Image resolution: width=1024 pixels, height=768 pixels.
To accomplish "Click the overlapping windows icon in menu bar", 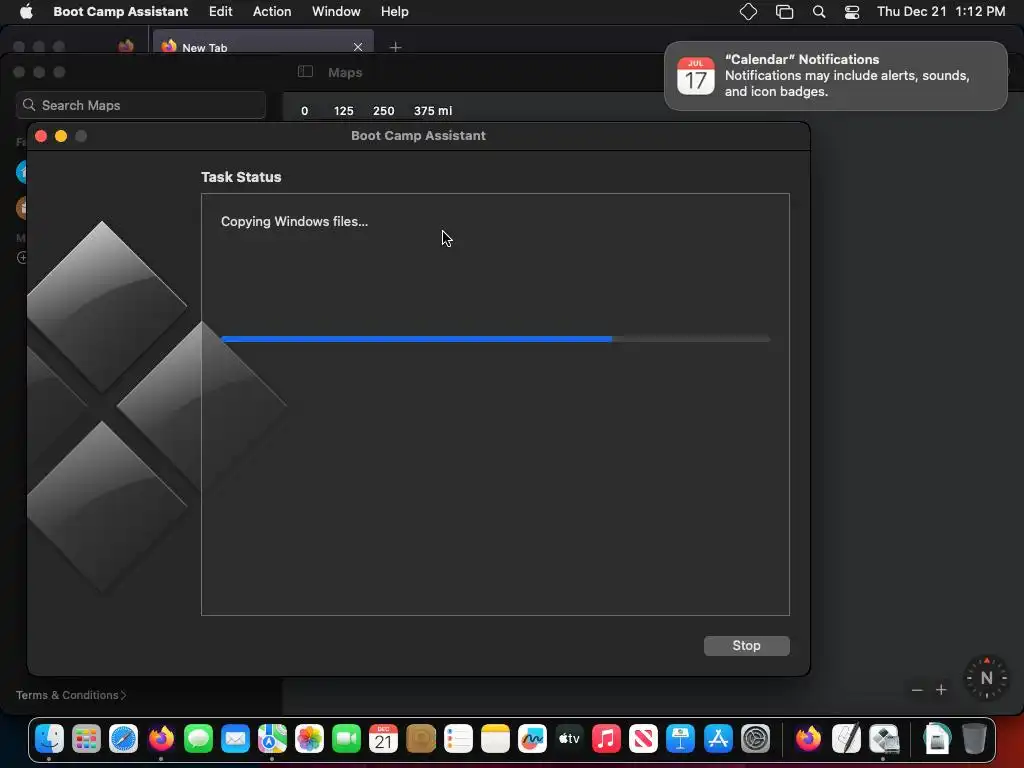I will click(x=784, y=11).
